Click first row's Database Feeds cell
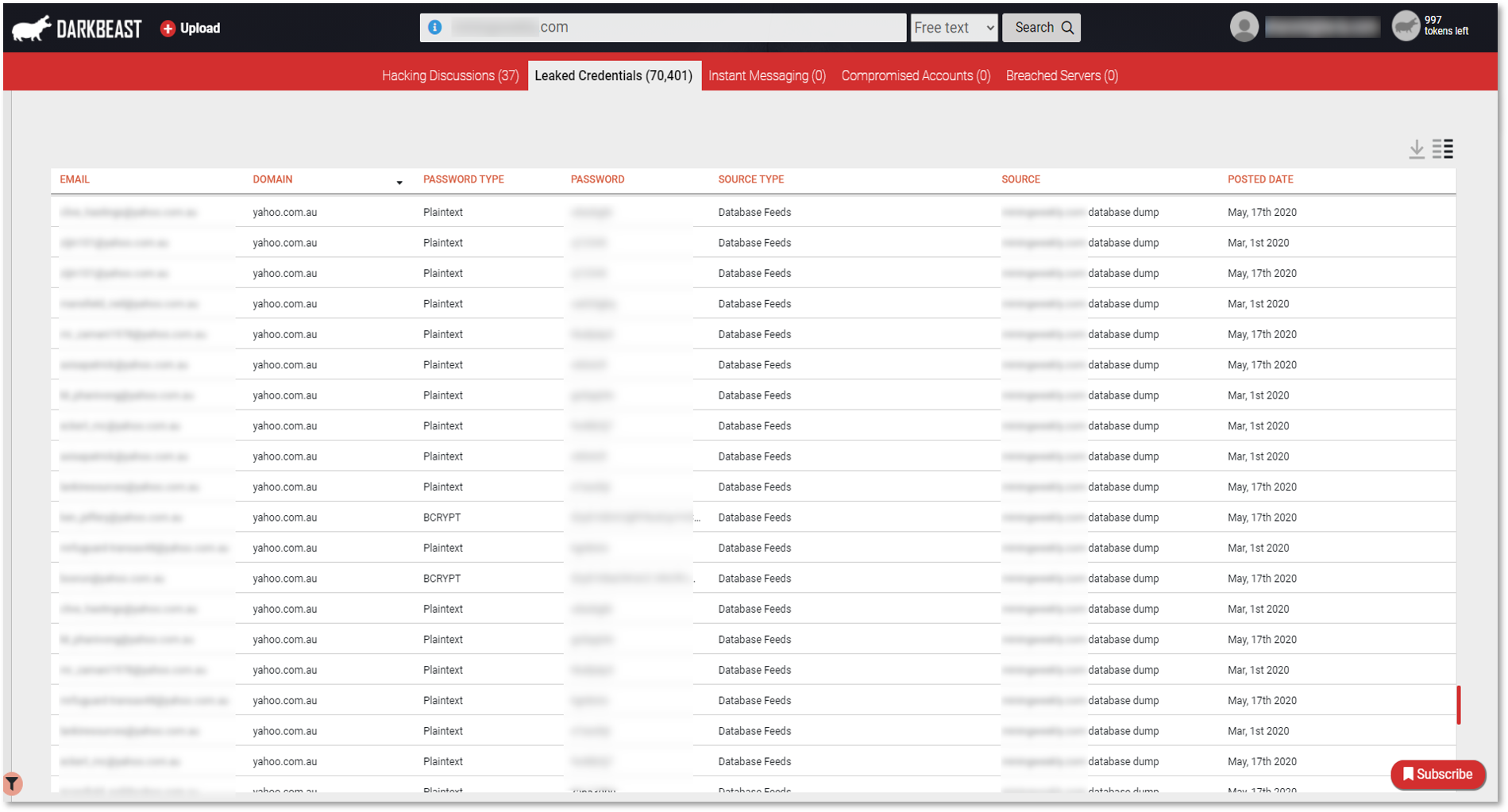This screenshot has width=1508, height=812. coord(754,212)
